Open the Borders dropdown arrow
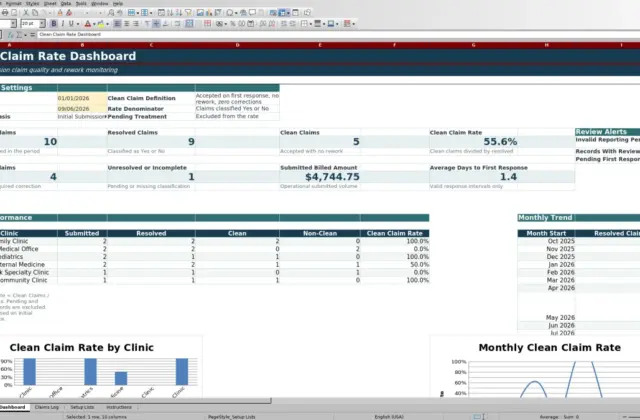This screenshot has height=420, width=640. click(x=311, y=24)
